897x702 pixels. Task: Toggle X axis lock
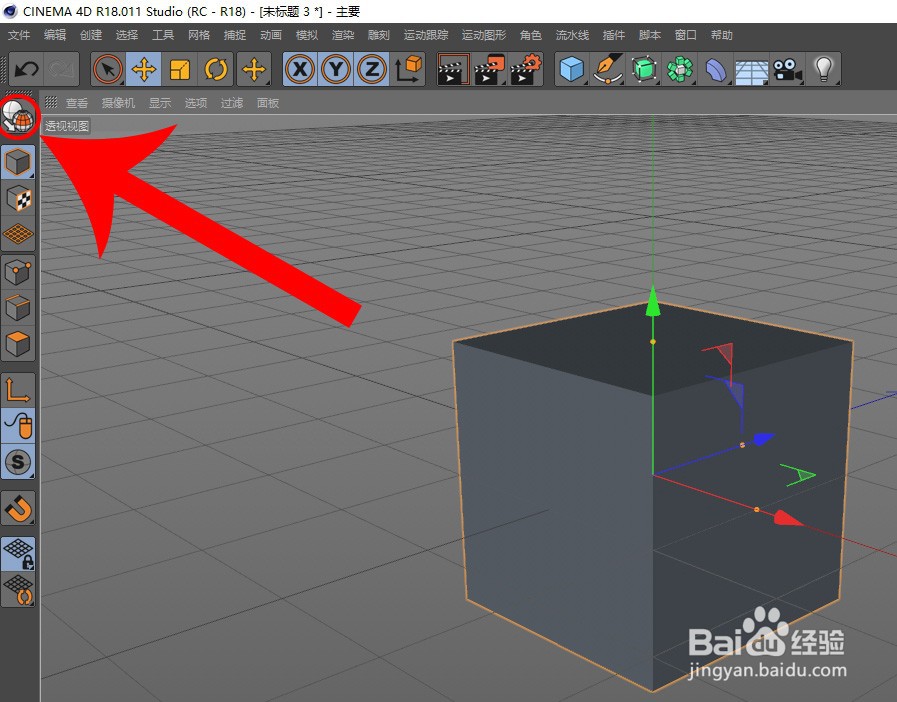pos(300,69)
